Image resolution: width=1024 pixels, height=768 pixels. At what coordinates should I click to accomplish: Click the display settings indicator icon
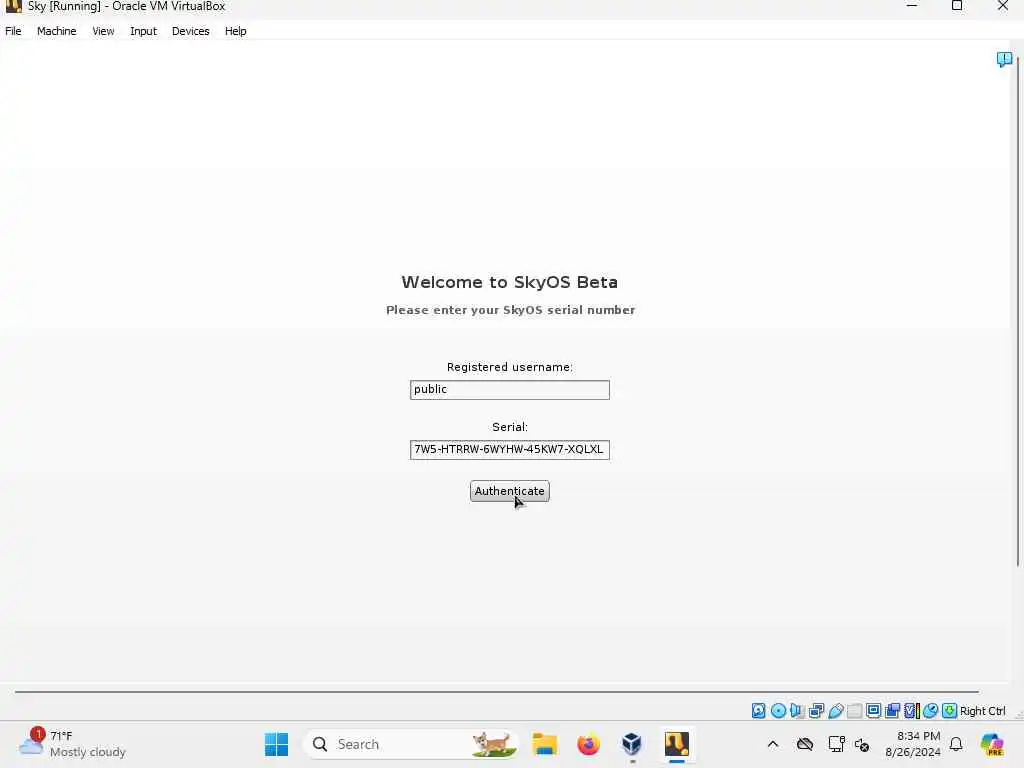873,711
